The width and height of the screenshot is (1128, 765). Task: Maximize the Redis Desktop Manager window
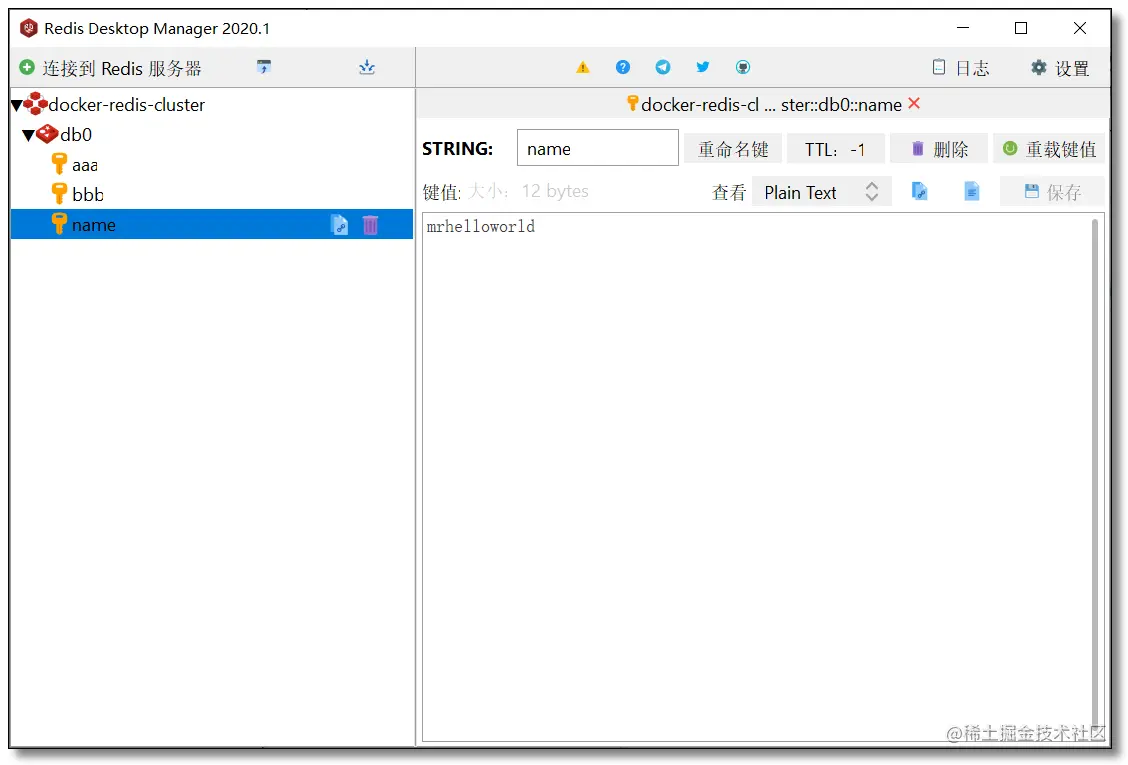(x=1021, y=28)
